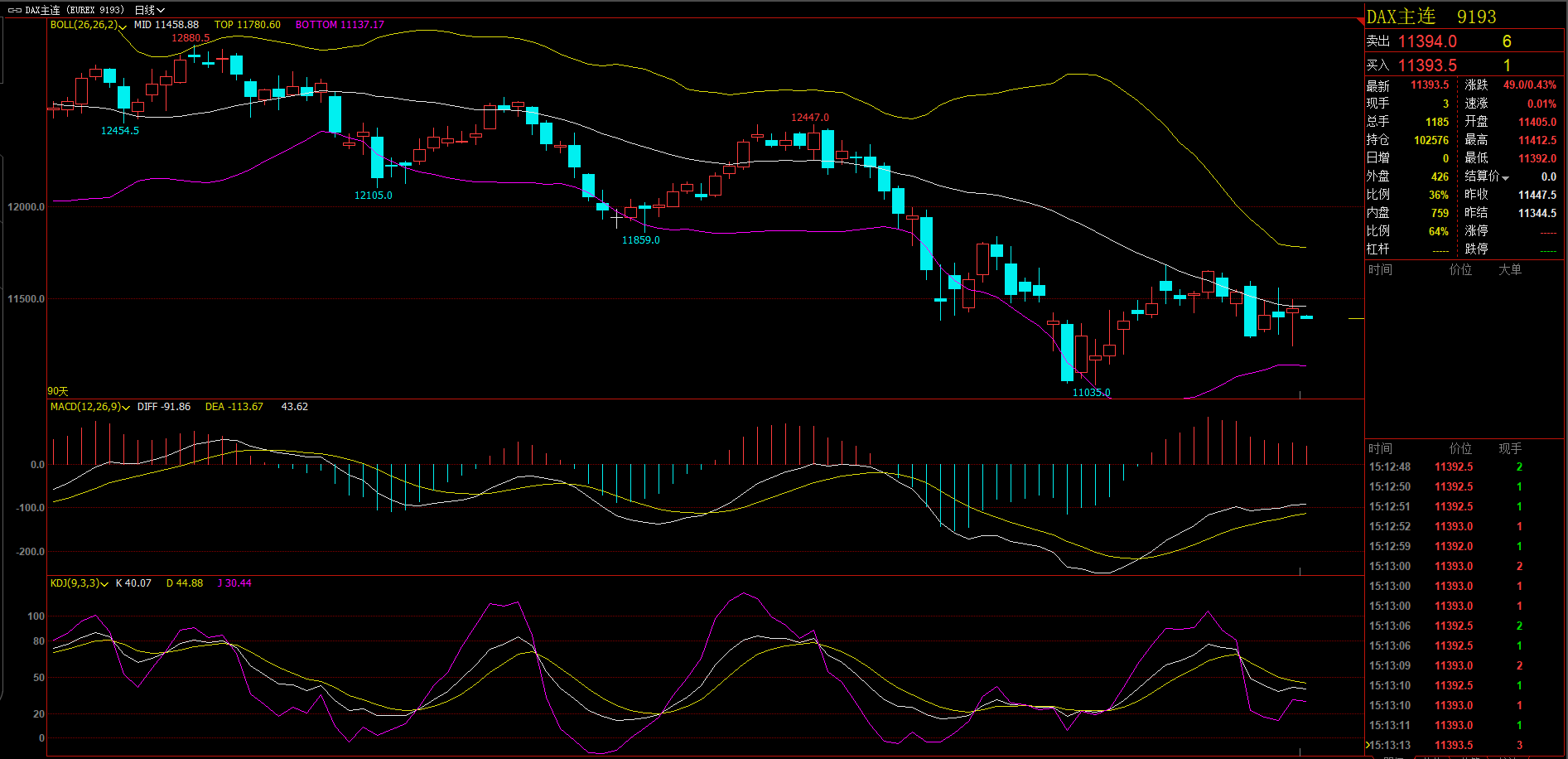Click the 涨跌 value 49.0/0.43%
This screenshot has height=759, width=1568.
point(1530,85)
